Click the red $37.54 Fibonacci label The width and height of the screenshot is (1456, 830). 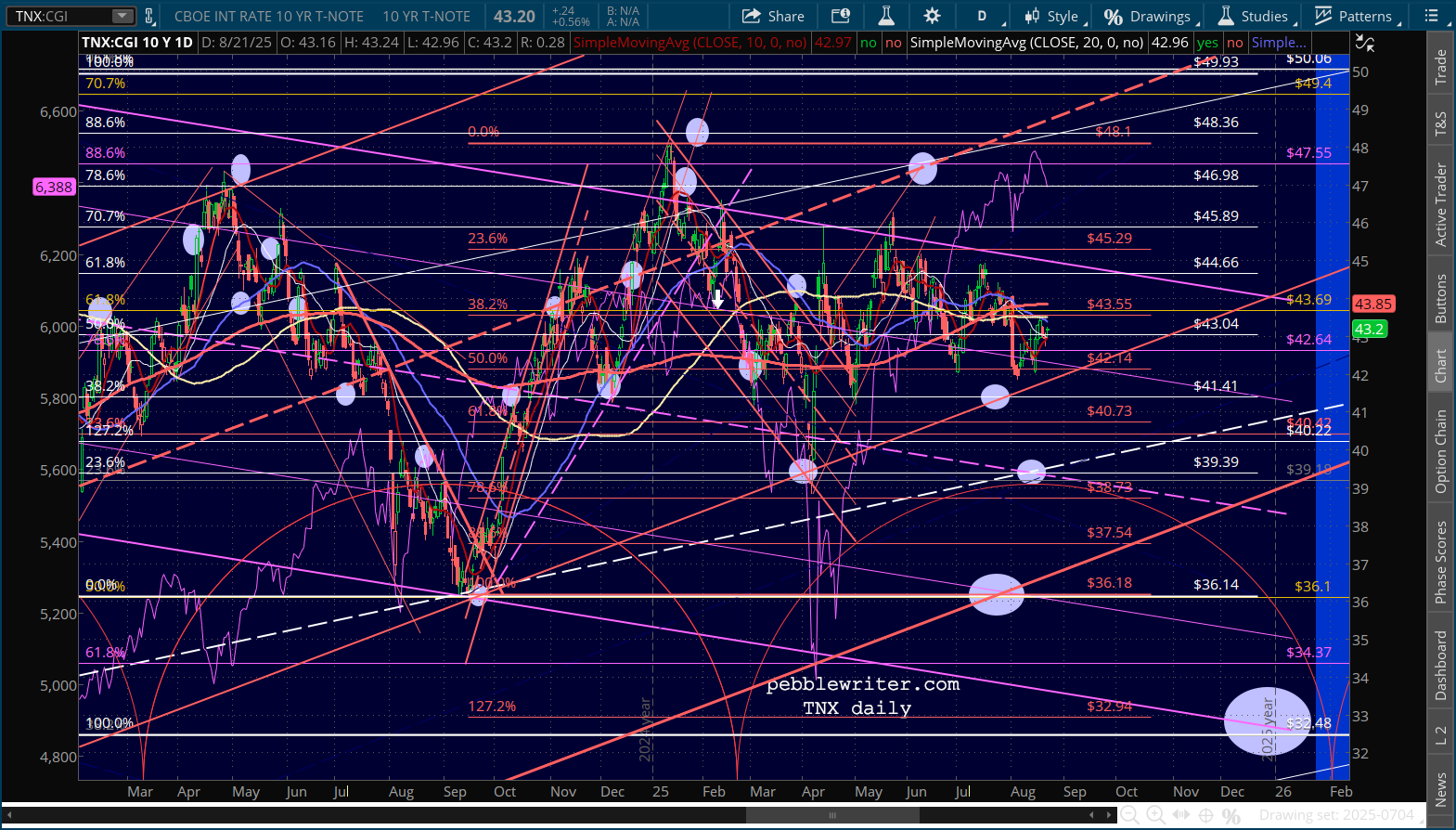click(x=1110, y=533)
